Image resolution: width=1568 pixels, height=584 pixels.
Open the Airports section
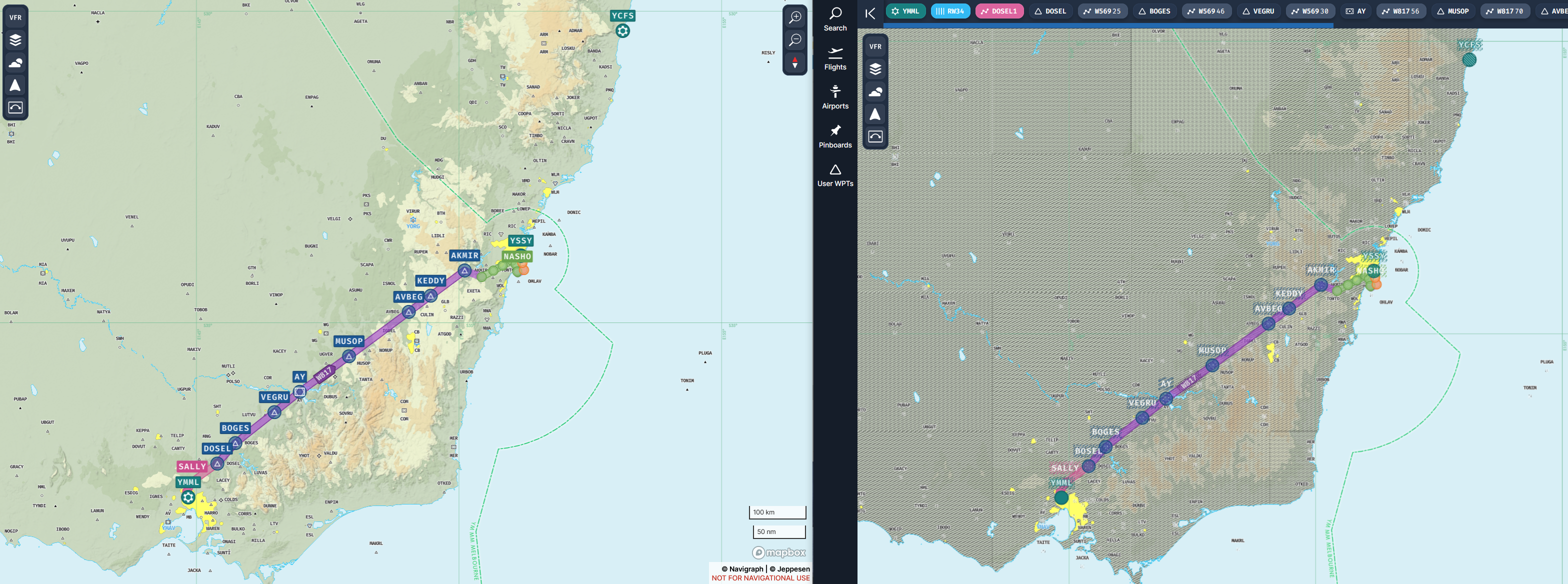[x=834, y=97]
